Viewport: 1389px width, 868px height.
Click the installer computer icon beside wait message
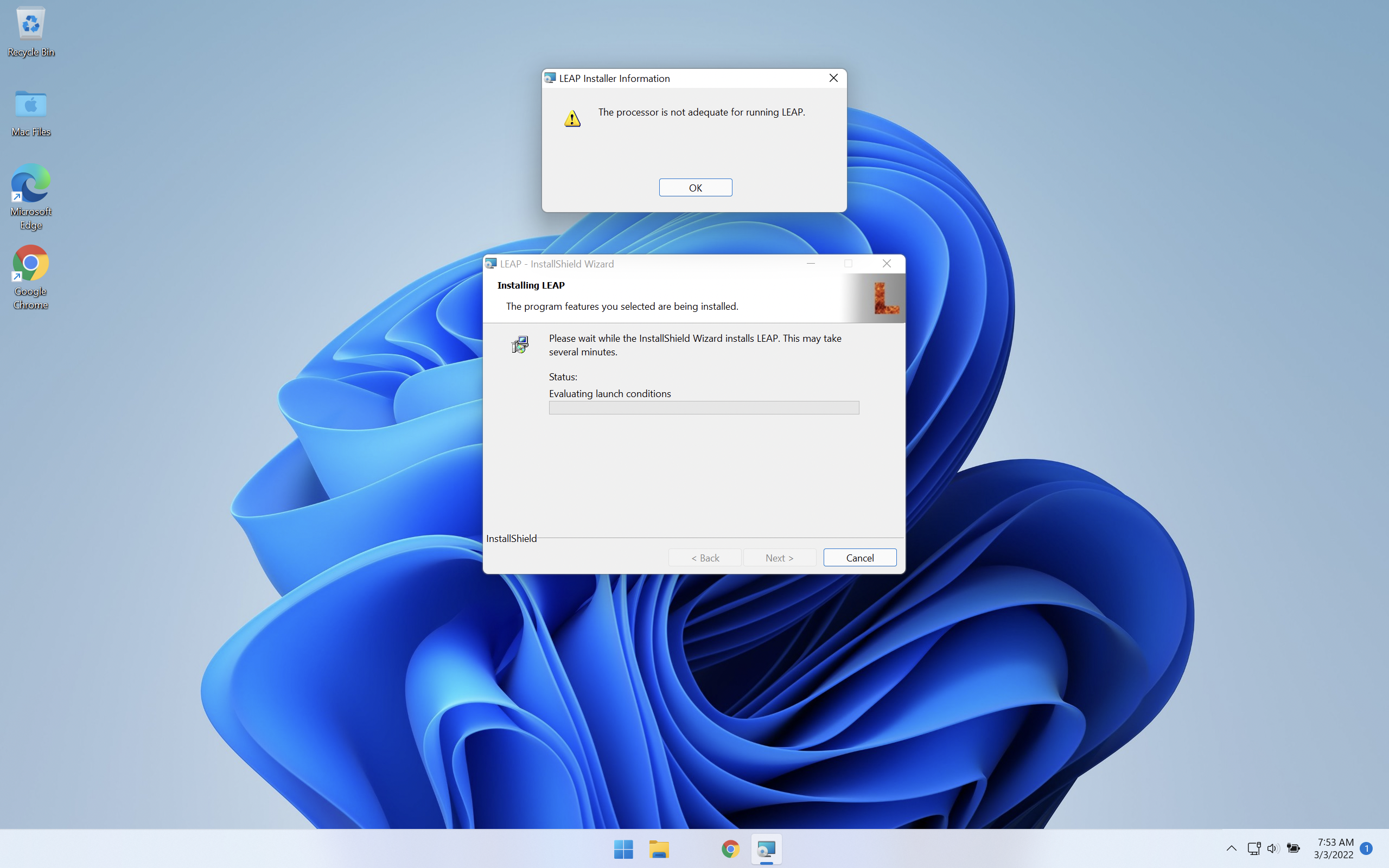point(520,344)
